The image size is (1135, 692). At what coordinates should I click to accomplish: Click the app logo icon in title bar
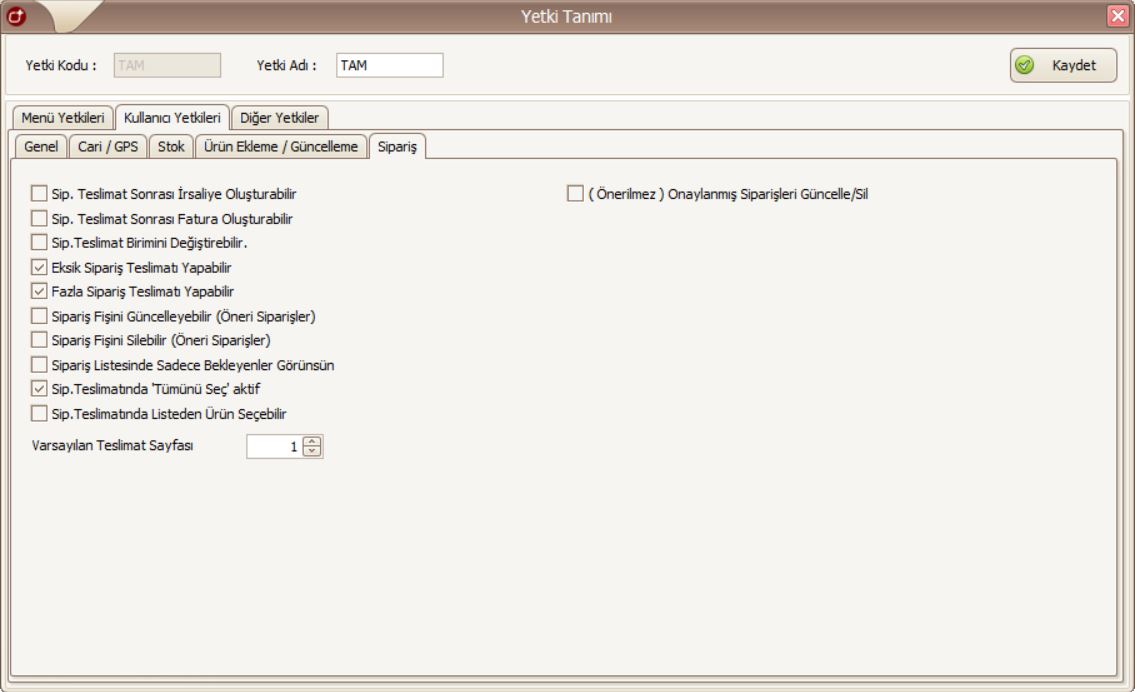15,15
